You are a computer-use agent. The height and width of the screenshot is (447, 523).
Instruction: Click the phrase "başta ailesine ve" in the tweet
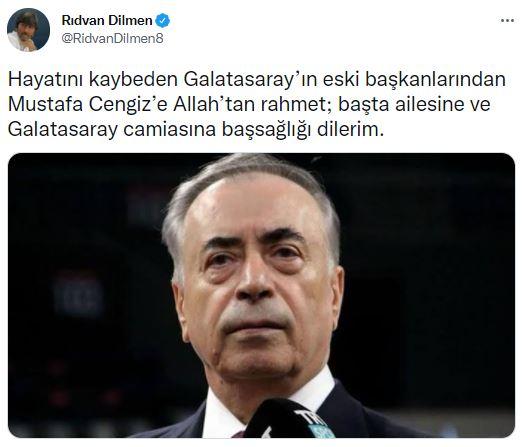(414, 104)
